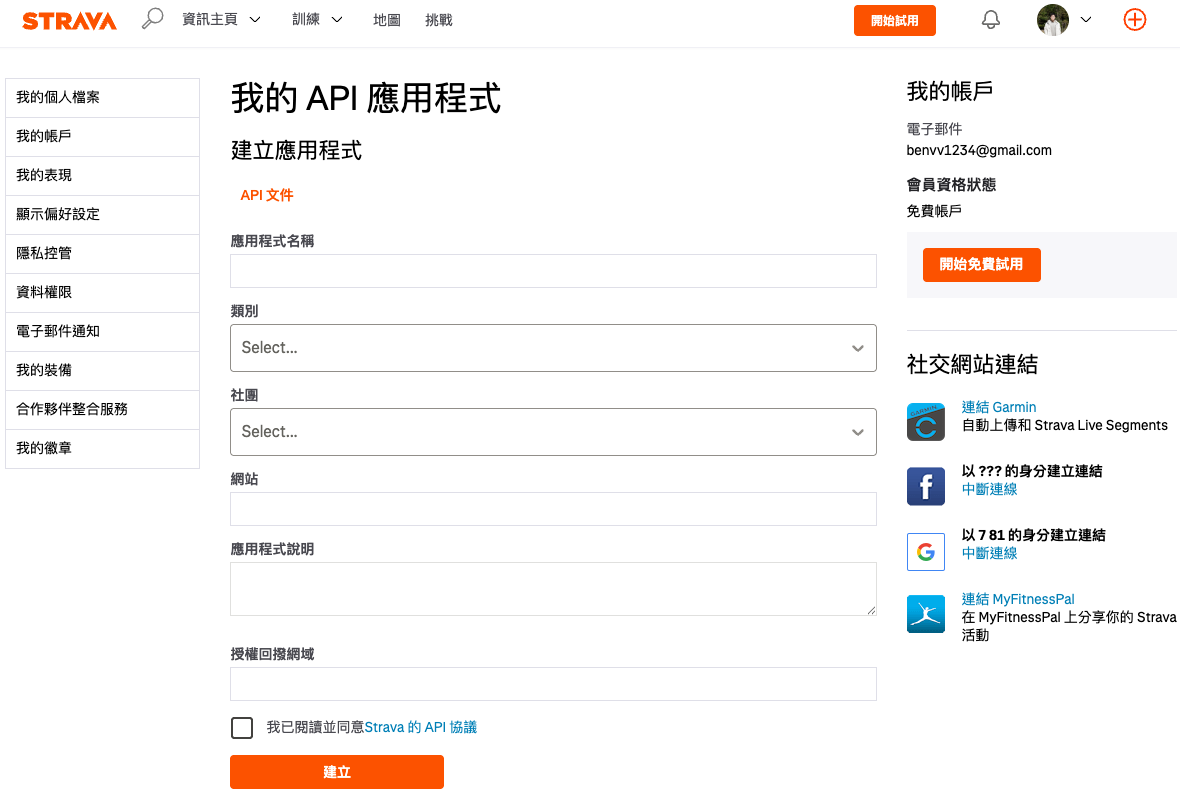This screenshot has height=801, width=1180.
Task: Focus the 應用程式說明 text area
Action: [553, 589]
